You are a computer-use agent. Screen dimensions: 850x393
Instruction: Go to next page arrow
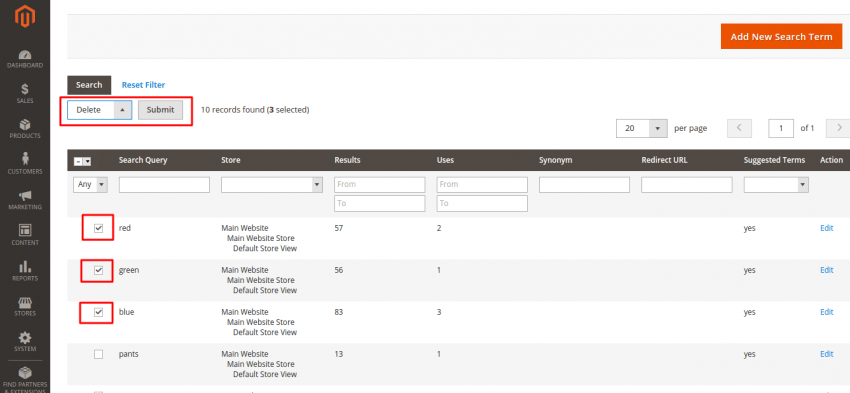click(838, 128)
